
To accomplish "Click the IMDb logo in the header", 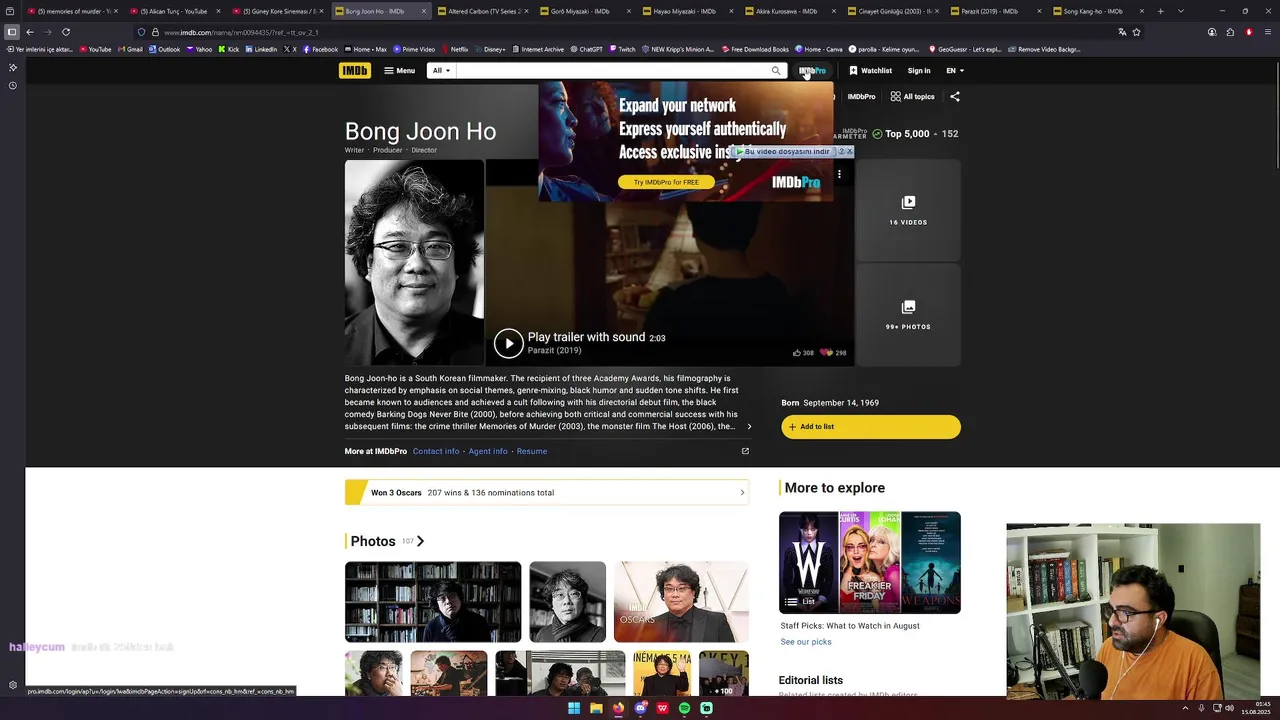I will pyautogui.click(x=354, y=70).
